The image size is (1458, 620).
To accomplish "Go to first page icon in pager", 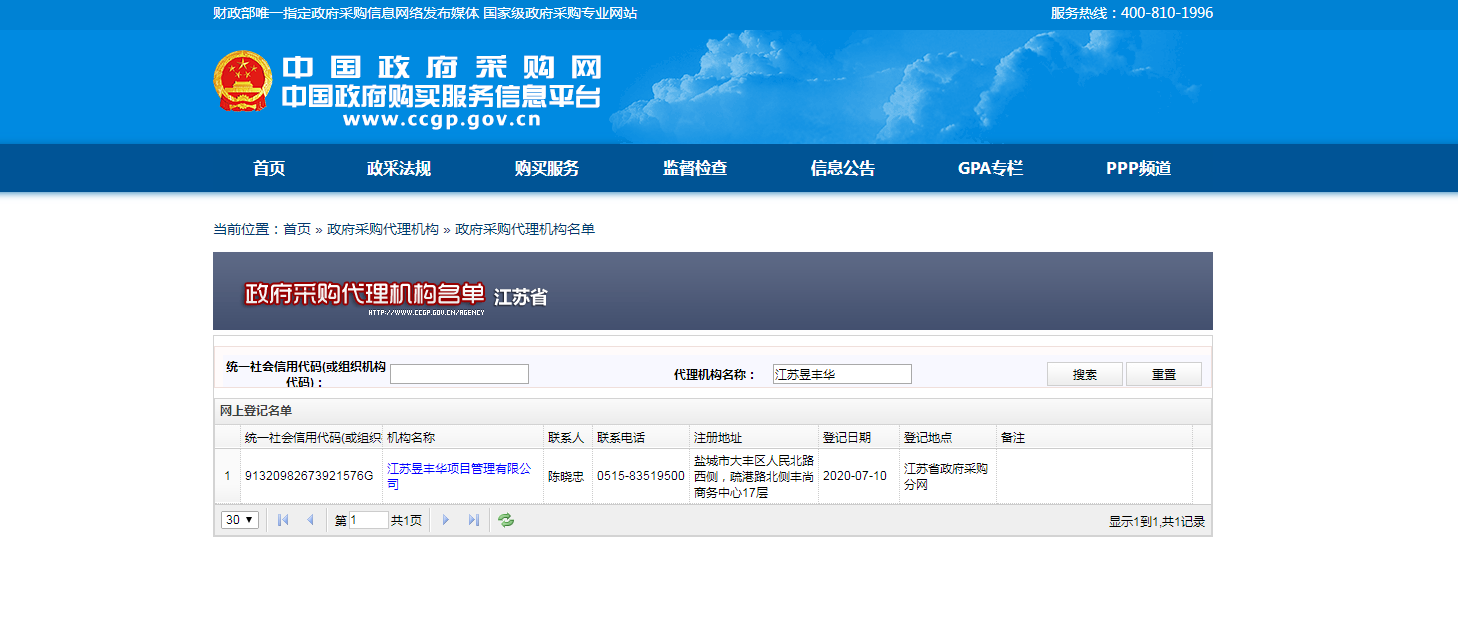I will click(283, 520).
